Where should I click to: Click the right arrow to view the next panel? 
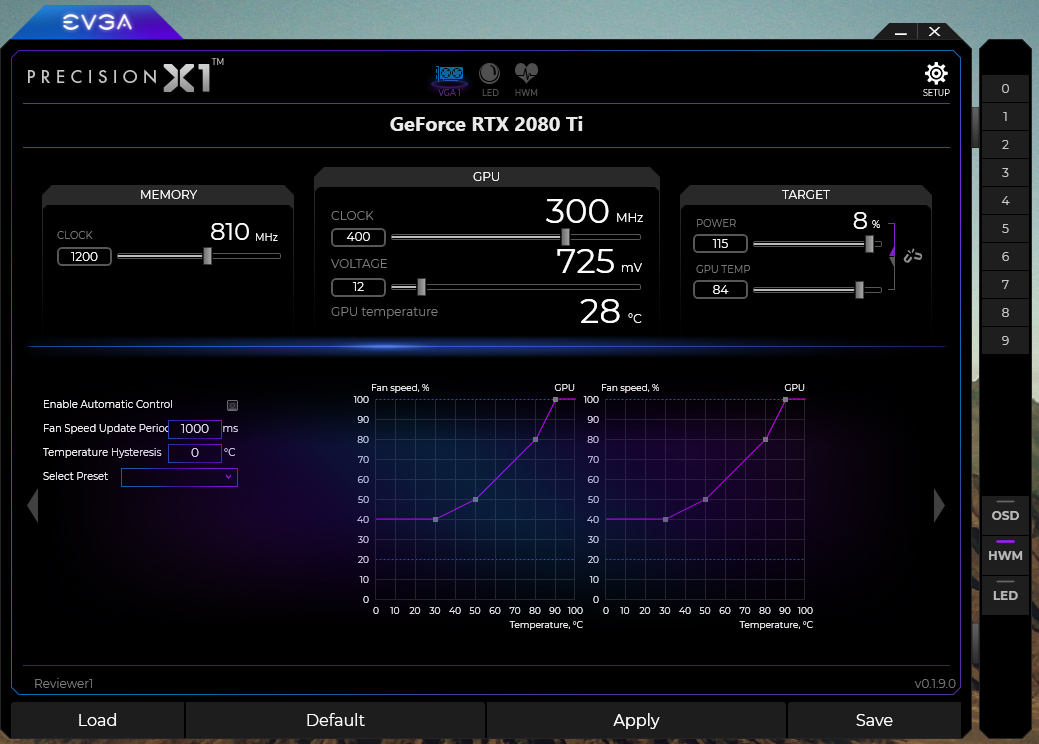point(938,506)
